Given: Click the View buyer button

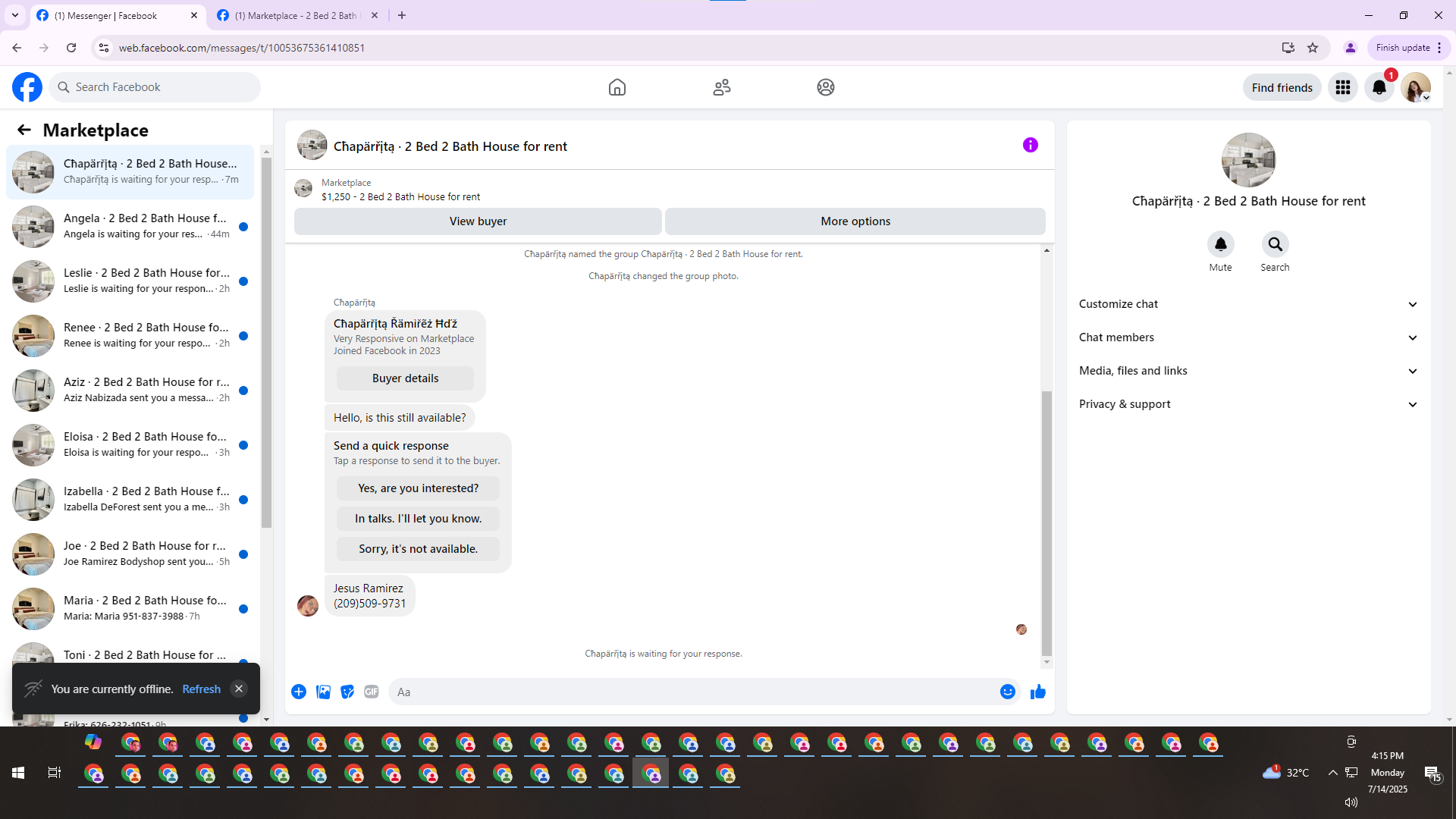Looking at the screenshot, I should pos(478,221).
